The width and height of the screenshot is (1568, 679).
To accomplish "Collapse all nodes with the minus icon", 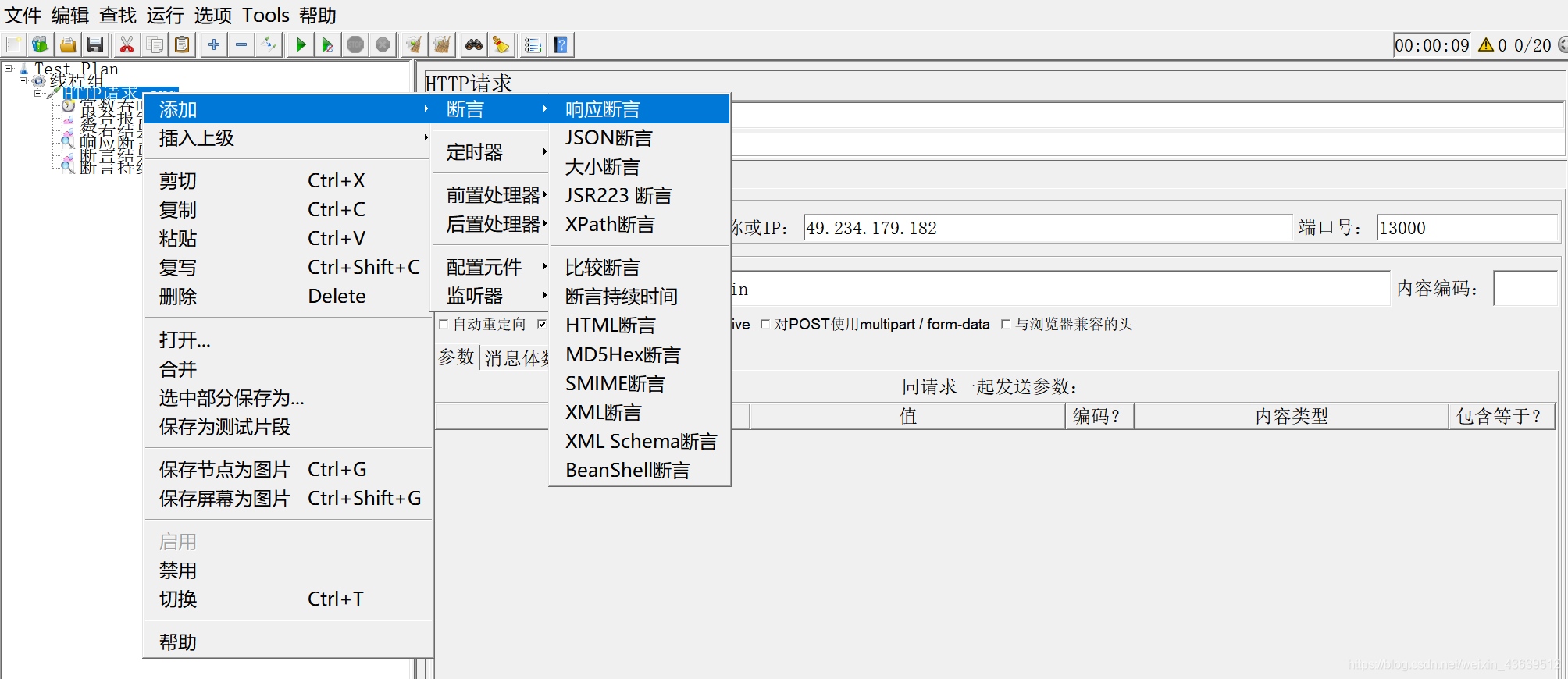I will pyautogui.click(x=241, y=44).
